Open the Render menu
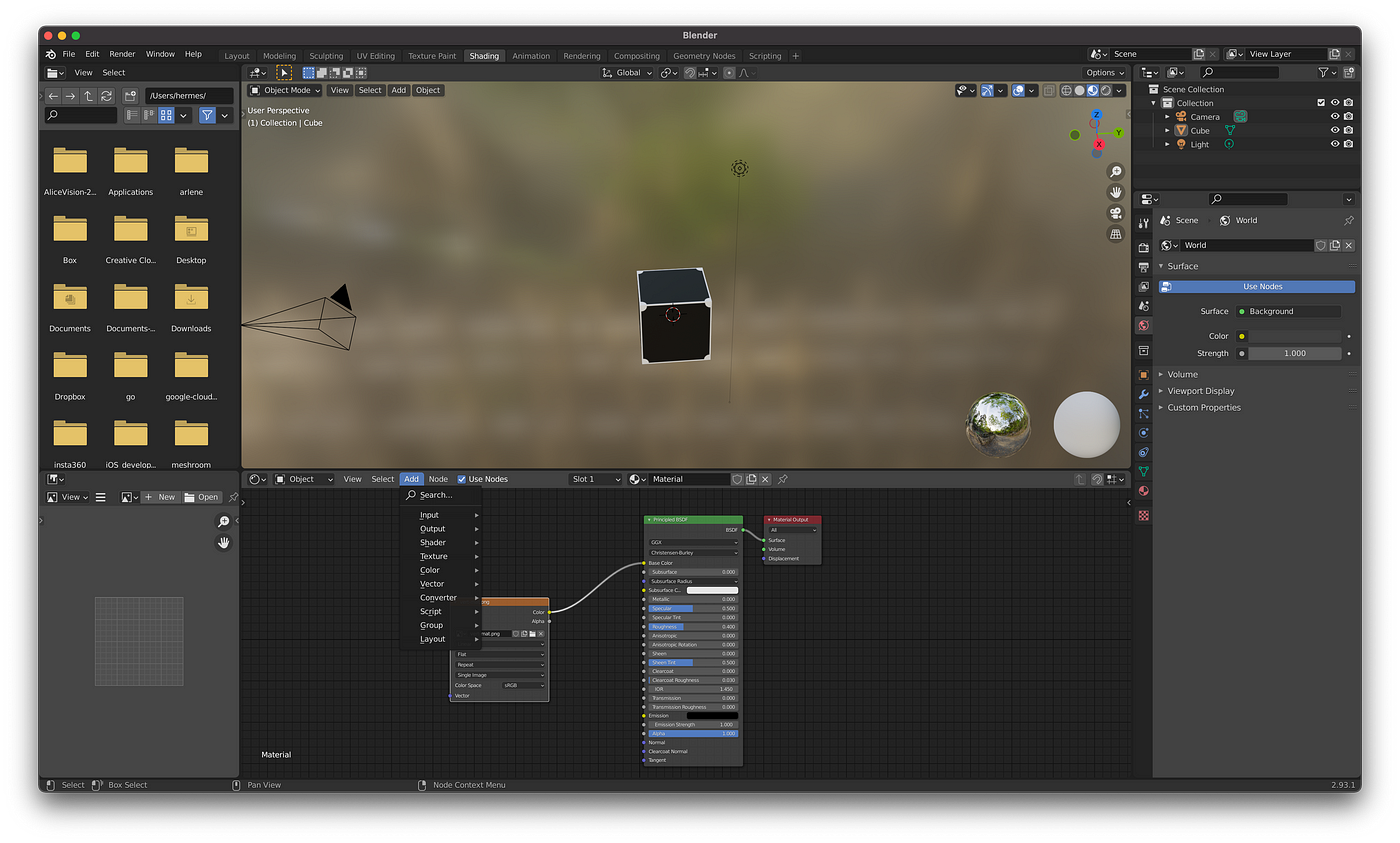Screen dimensions: 1400x843 122,54
